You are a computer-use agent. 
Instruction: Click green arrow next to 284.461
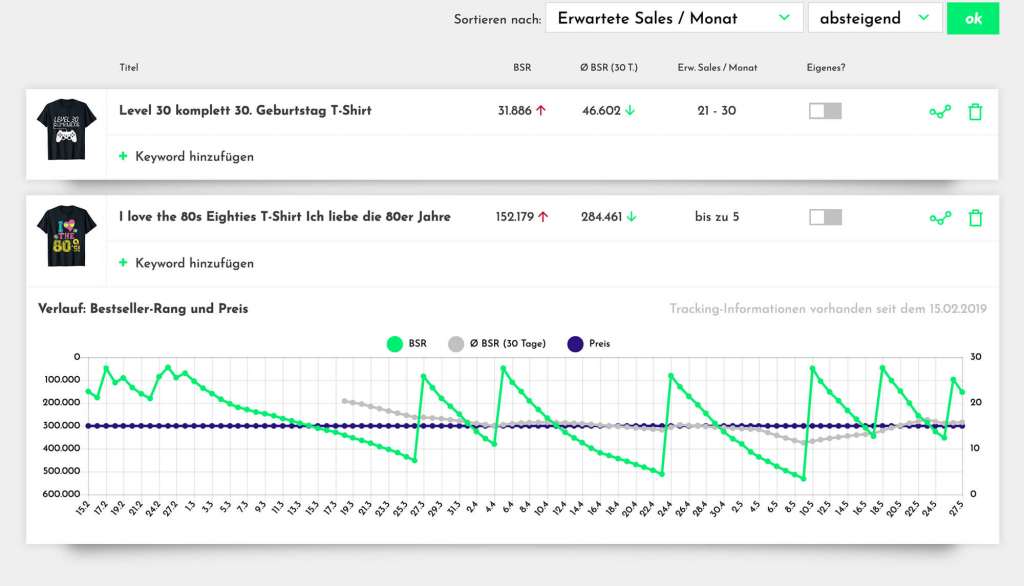click(631, 217)
